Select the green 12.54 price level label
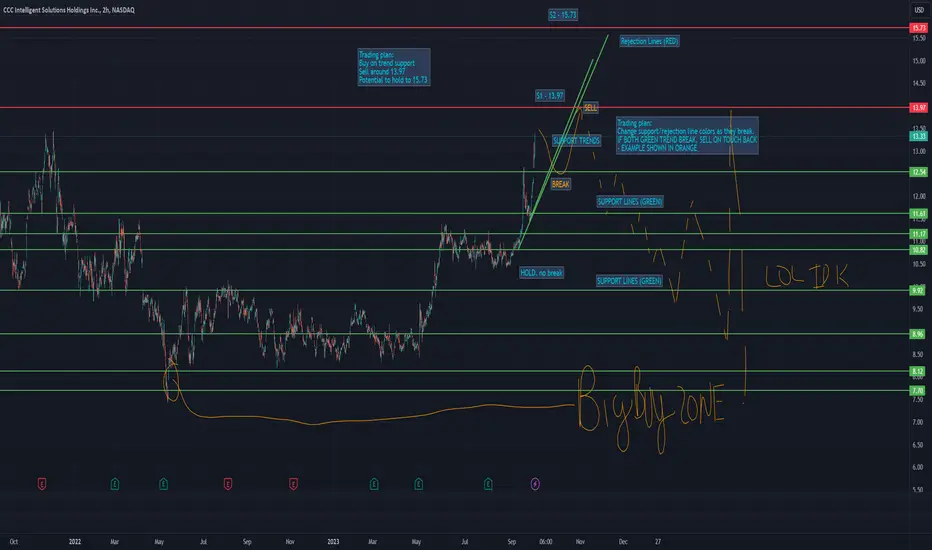932x550 pixels. (919, 172)
